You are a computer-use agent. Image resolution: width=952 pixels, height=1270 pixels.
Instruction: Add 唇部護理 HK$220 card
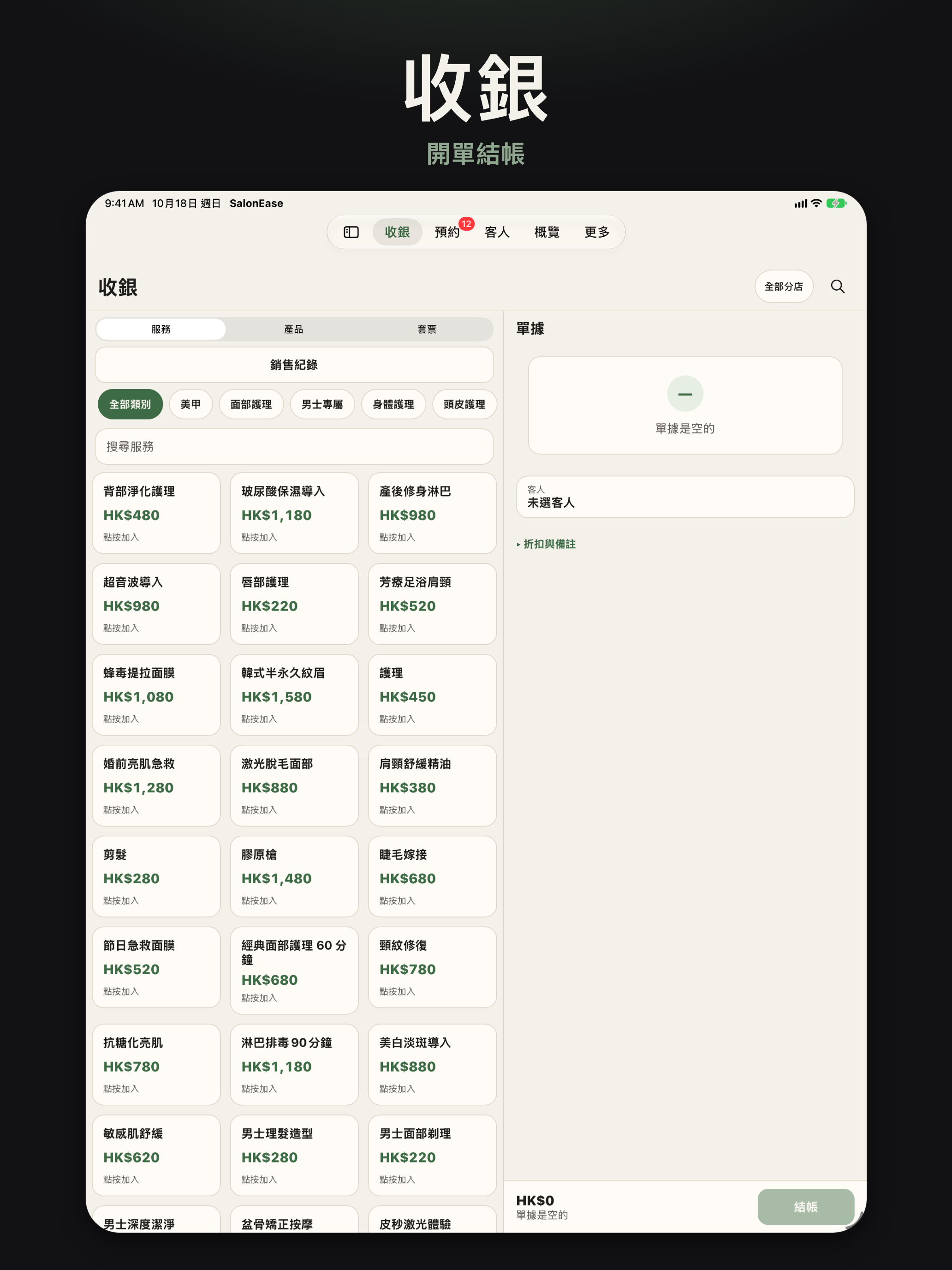[294, 604]
